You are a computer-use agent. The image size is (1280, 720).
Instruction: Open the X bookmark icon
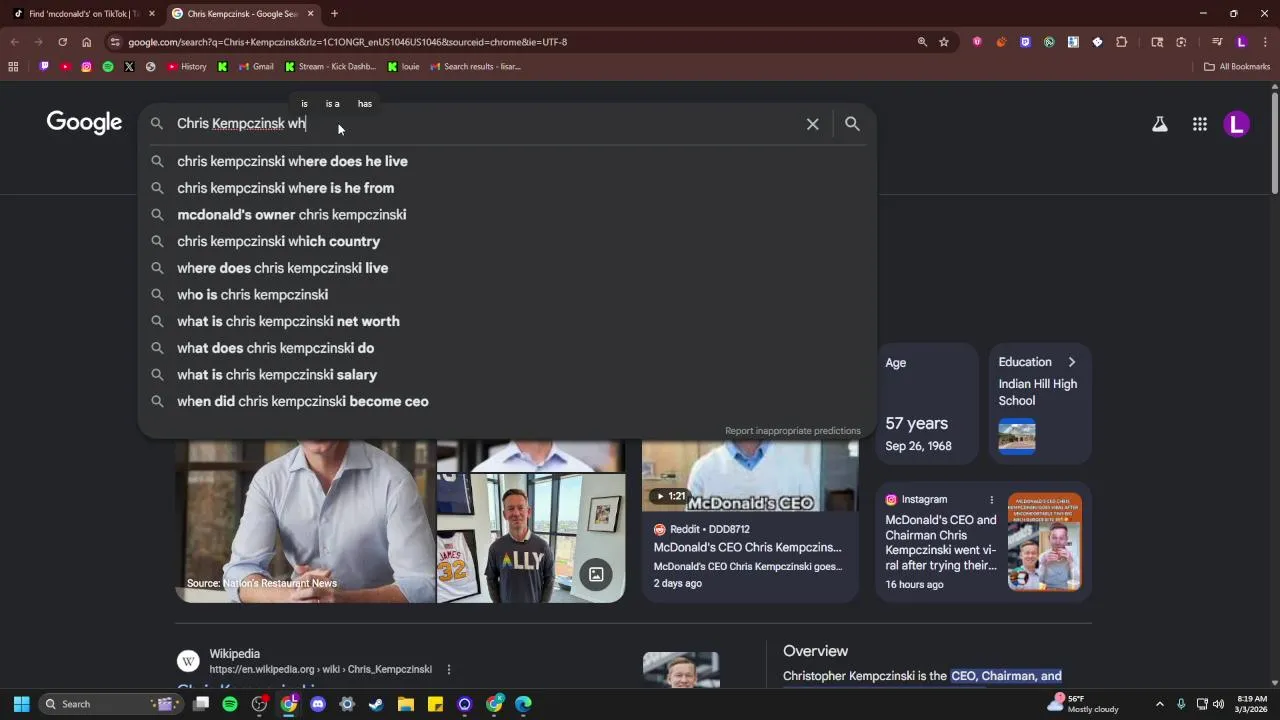click(x=129, y=67)
